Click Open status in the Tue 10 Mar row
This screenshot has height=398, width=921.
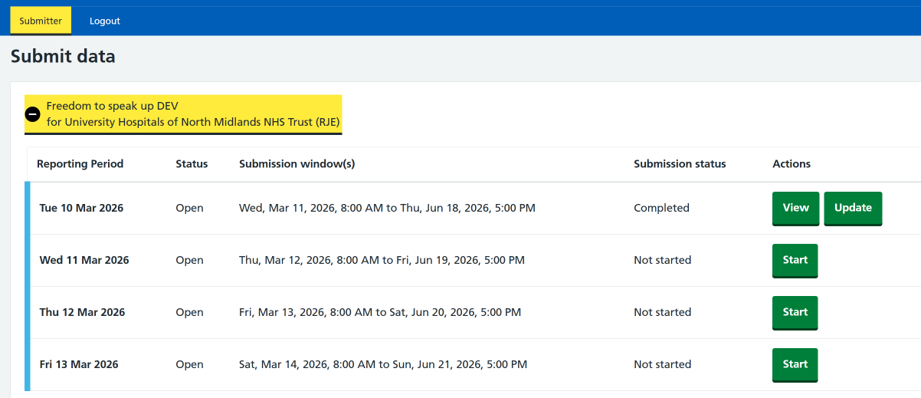[x=190, y=208]
